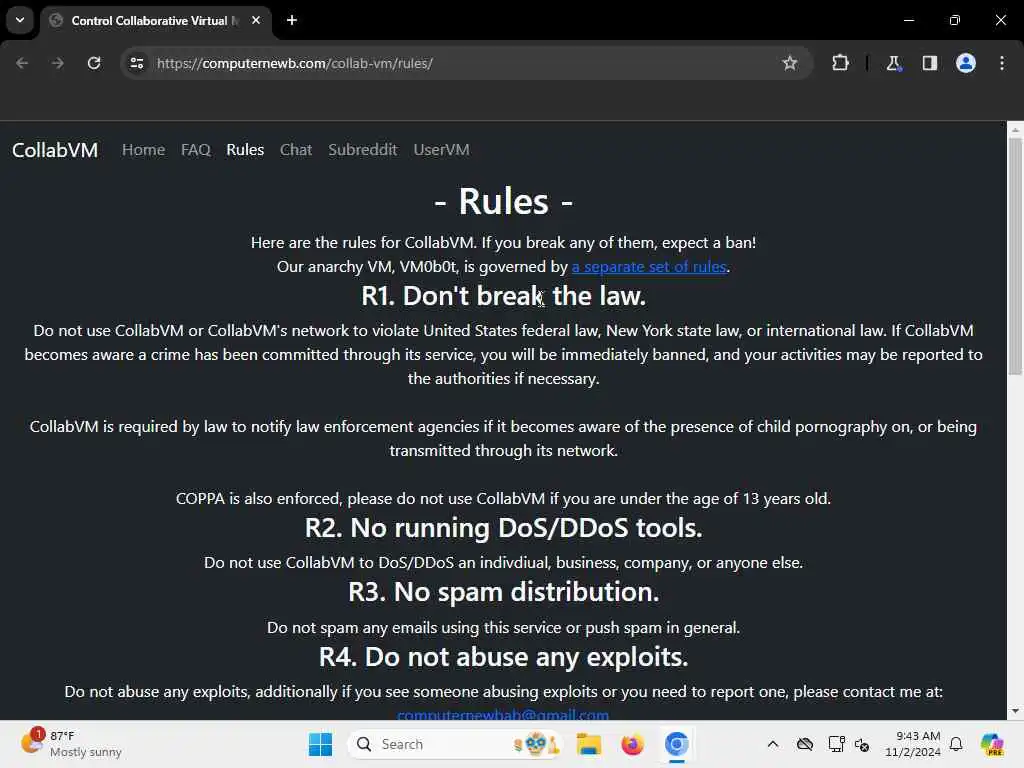Click the muted volume tray icon
The image size is (1024, 768).
point(862,744)
